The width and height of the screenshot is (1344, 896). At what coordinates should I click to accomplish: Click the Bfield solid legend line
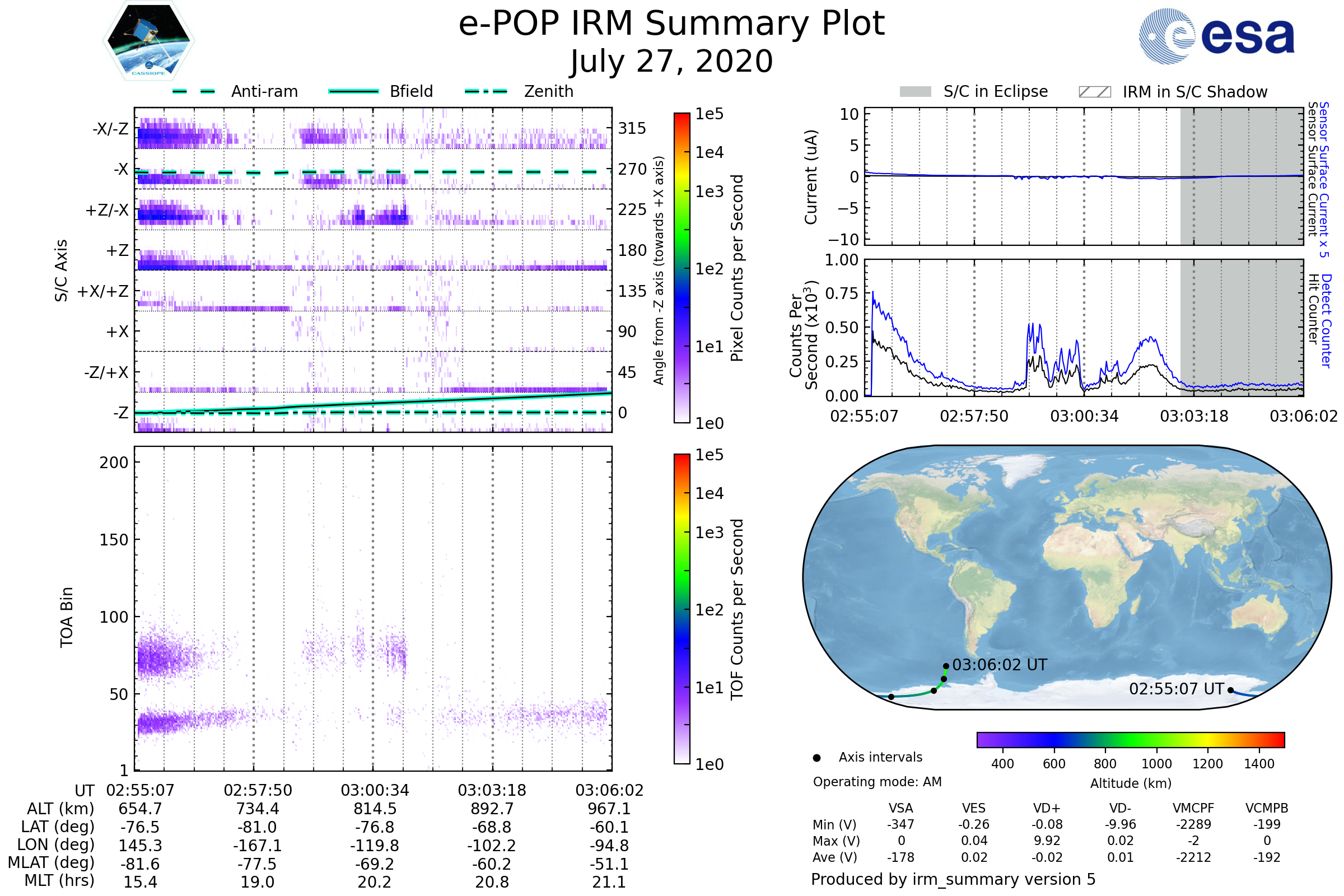(354, 91)
